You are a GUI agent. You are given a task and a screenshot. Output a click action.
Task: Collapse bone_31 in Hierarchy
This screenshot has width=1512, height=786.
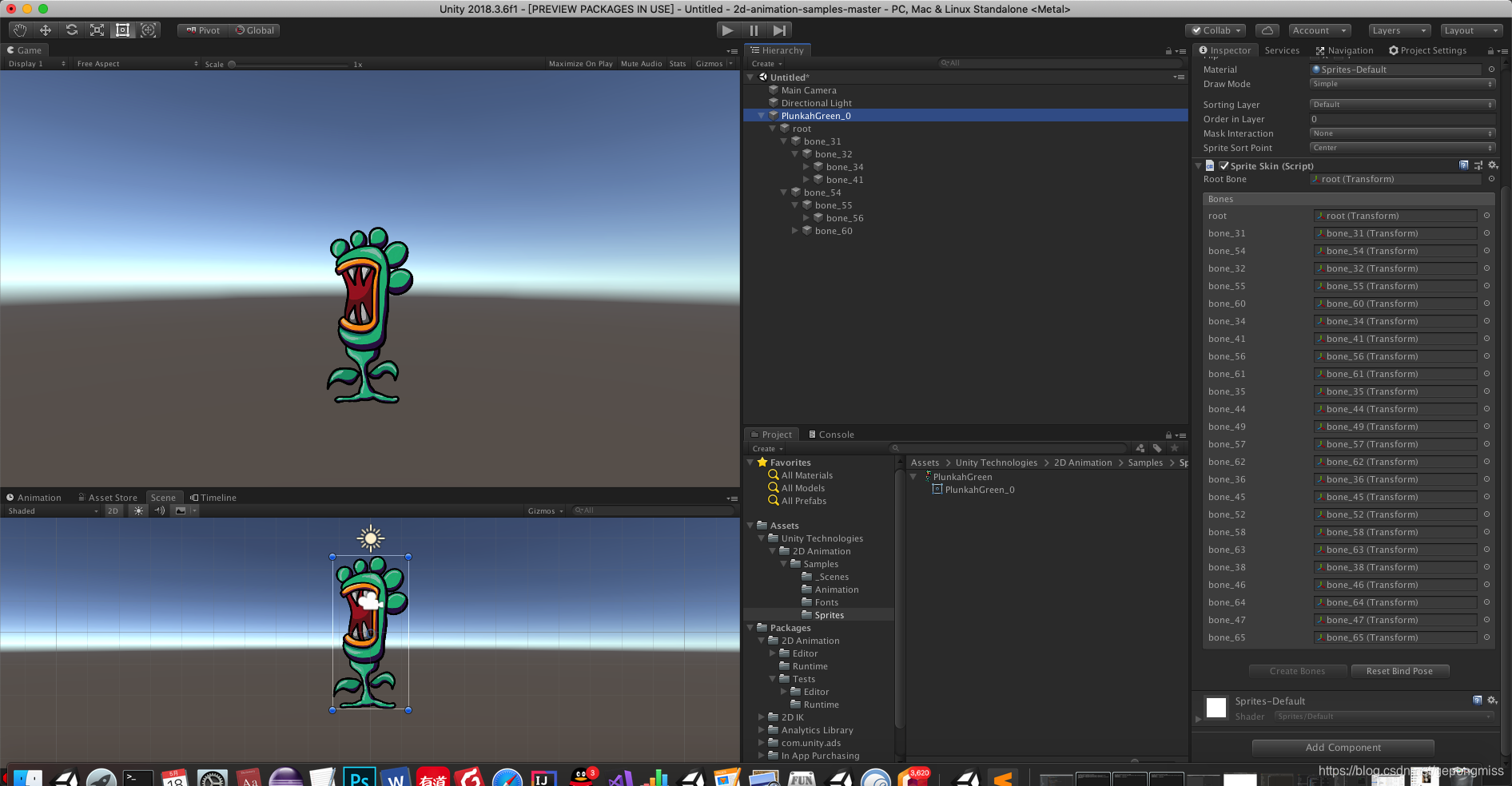(x=784, y=141)
